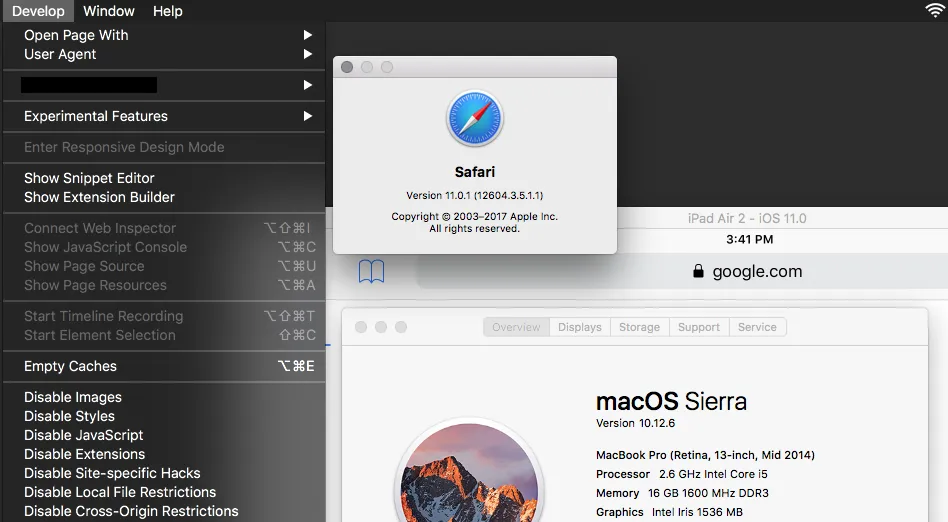Open the Window menu
Screen dimensions: 948x522
point(109,11)
